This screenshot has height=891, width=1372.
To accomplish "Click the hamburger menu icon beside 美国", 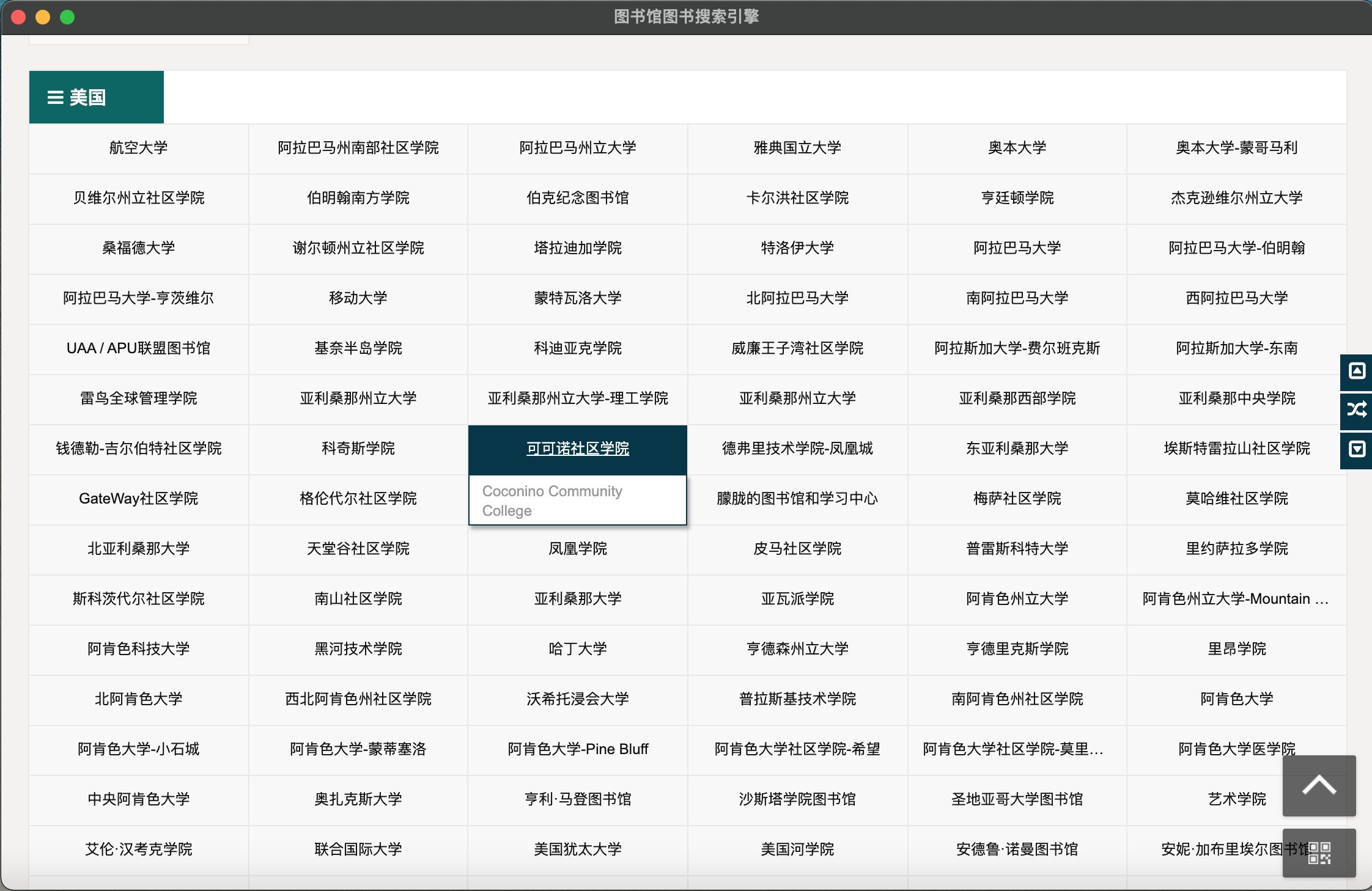I will click(x=56, y=98).
